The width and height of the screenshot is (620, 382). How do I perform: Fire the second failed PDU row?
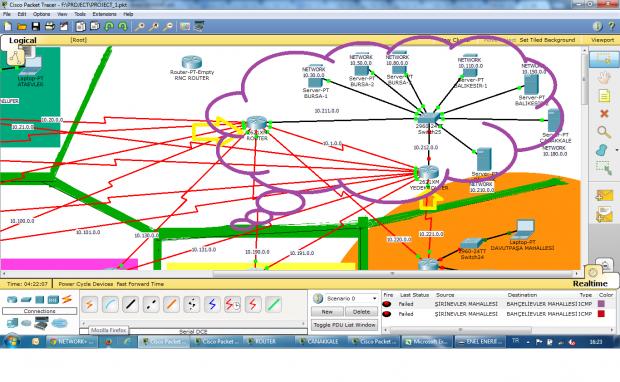tap(387, 314)
